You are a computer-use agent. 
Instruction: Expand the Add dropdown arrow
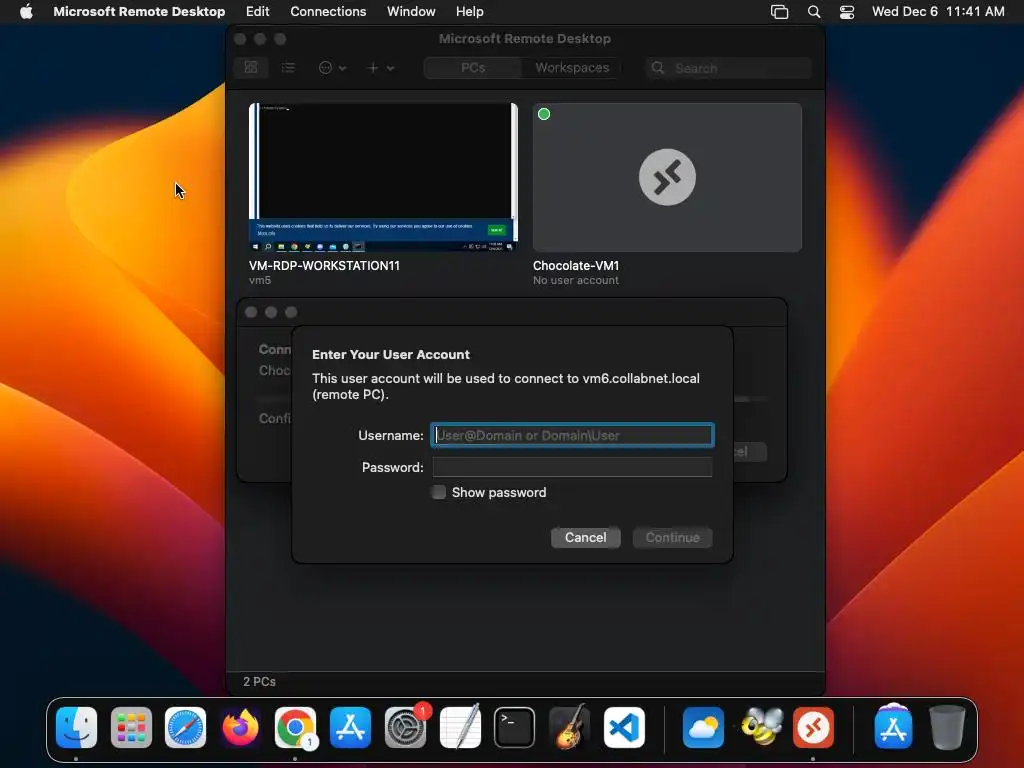tap(391, 68)
